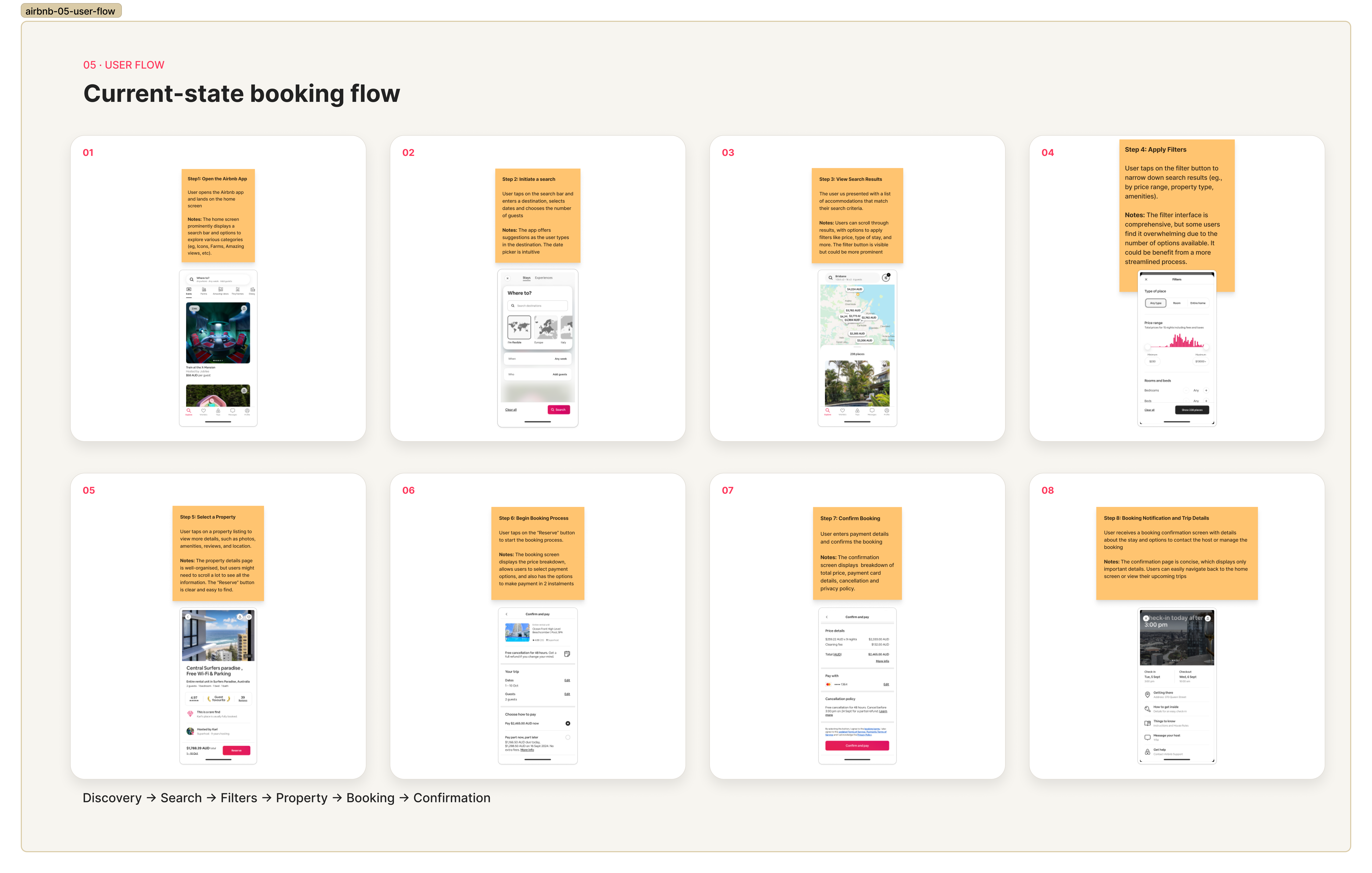Close the Filters panel
The height and width of the screenshot is (873, 1372).
(x=1146, y=280)
